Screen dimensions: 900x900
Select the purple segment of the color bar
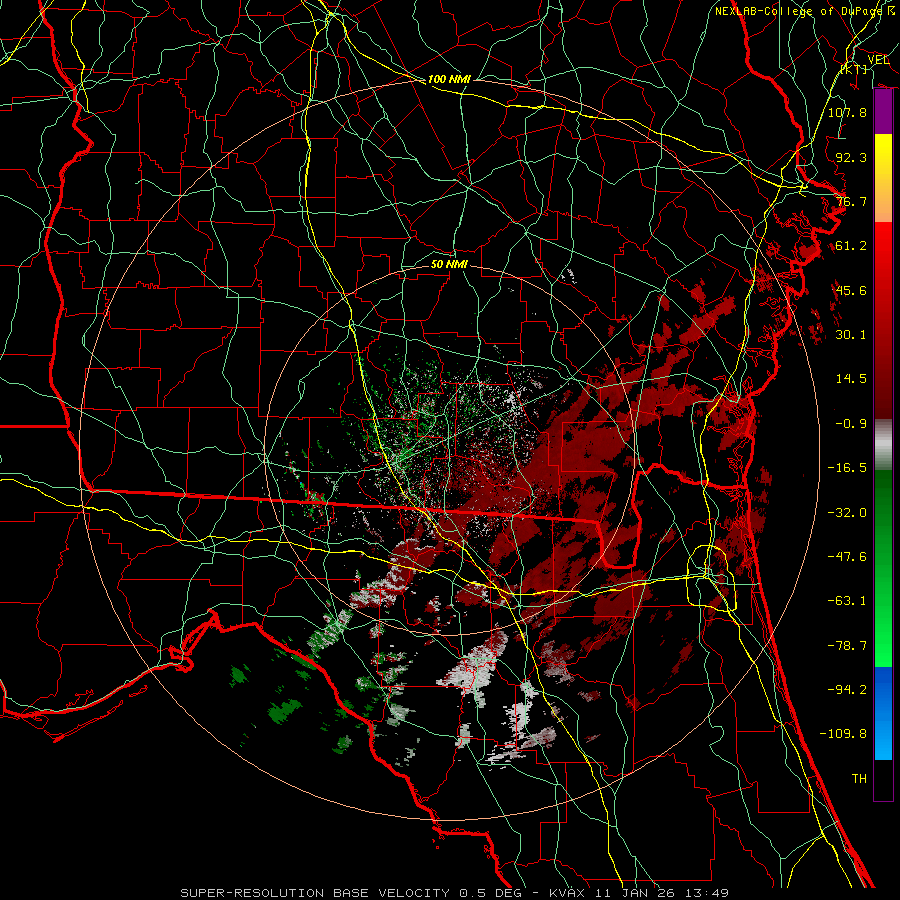click(883, 112)
